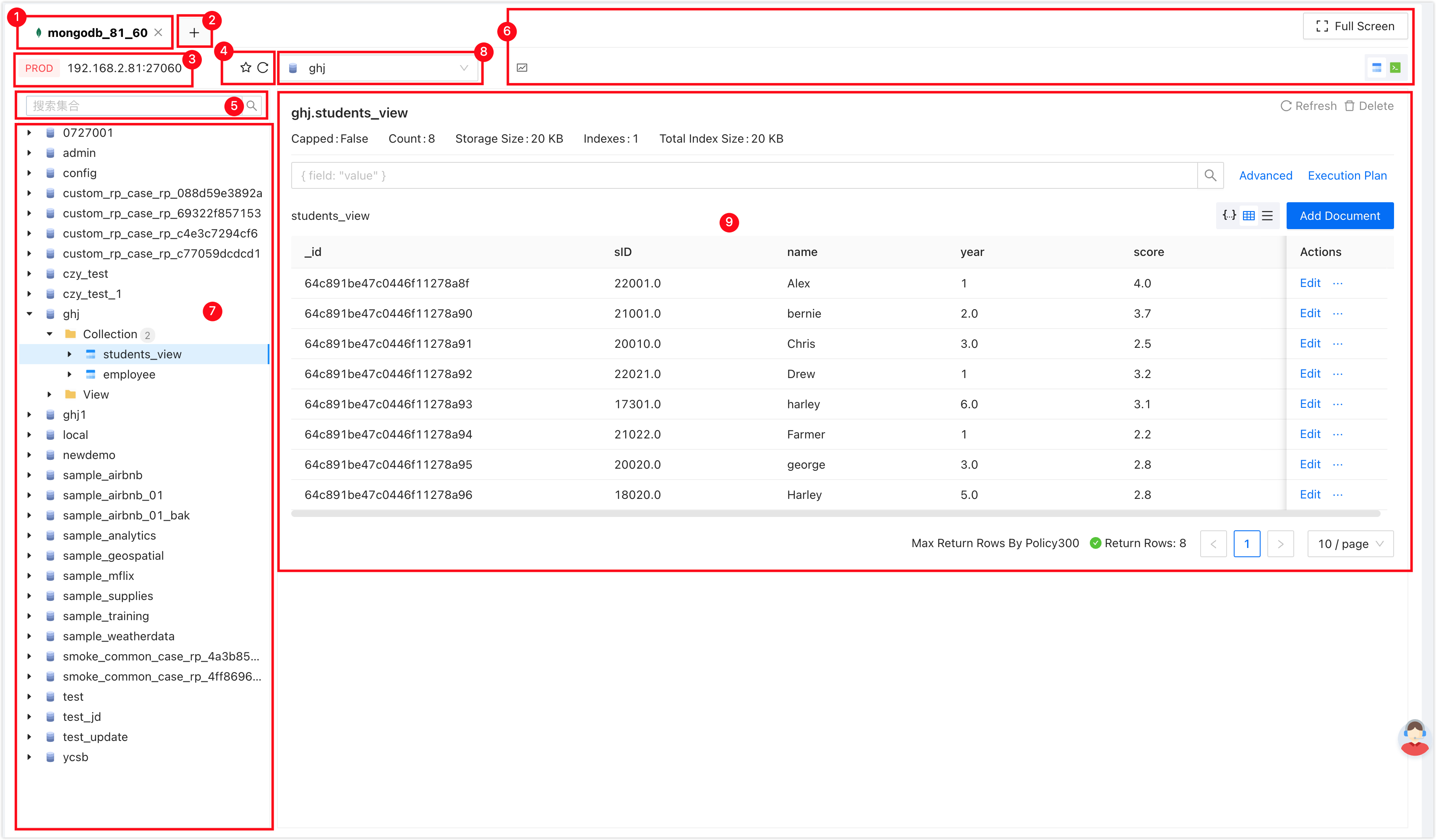Click the rows per page 10/page dropdown
This screenshot has width=1436, height=840.
tap(1350, 543)
